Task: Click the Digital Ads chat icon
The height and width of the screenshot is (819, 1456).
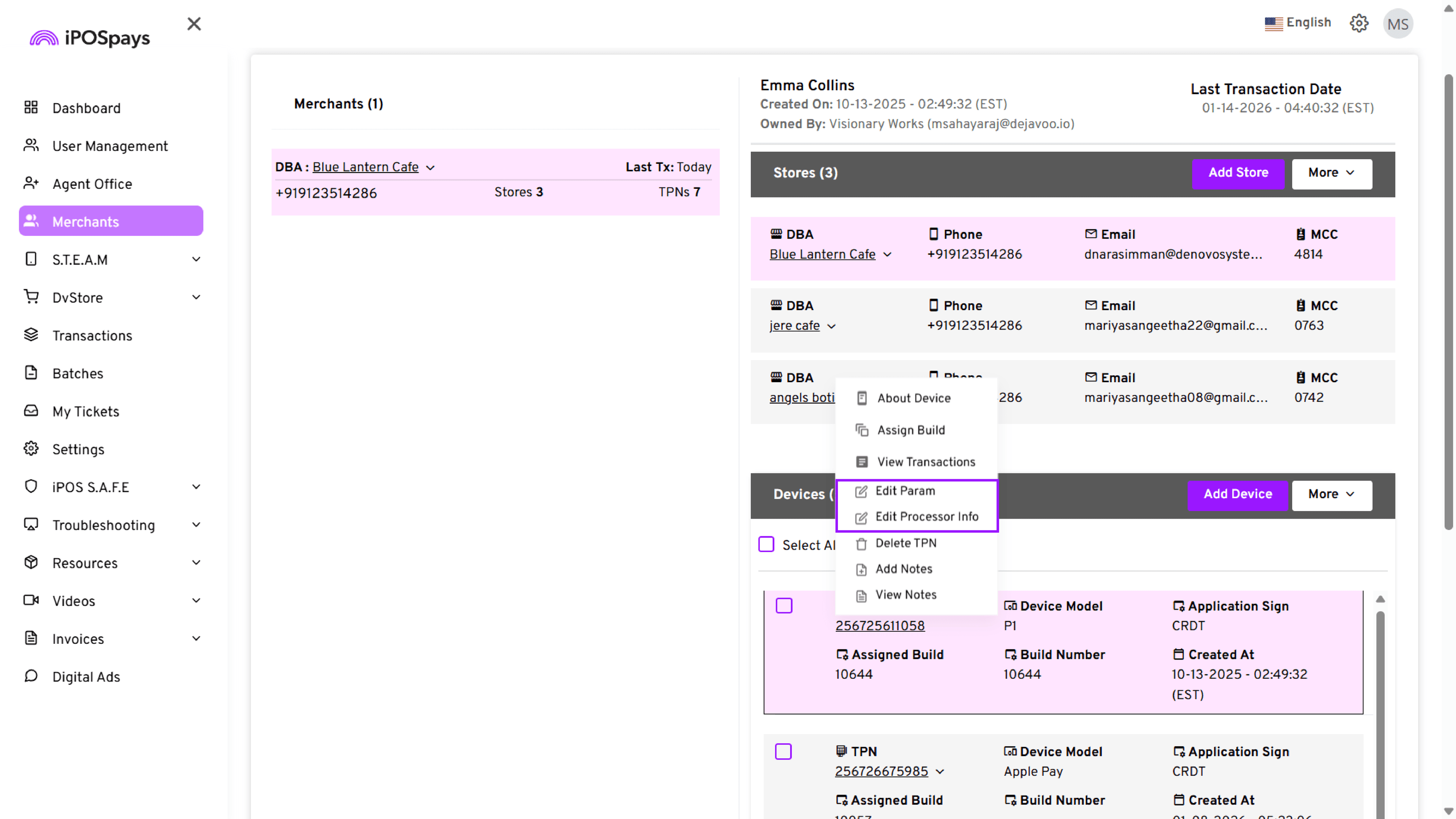Action: 31,676
